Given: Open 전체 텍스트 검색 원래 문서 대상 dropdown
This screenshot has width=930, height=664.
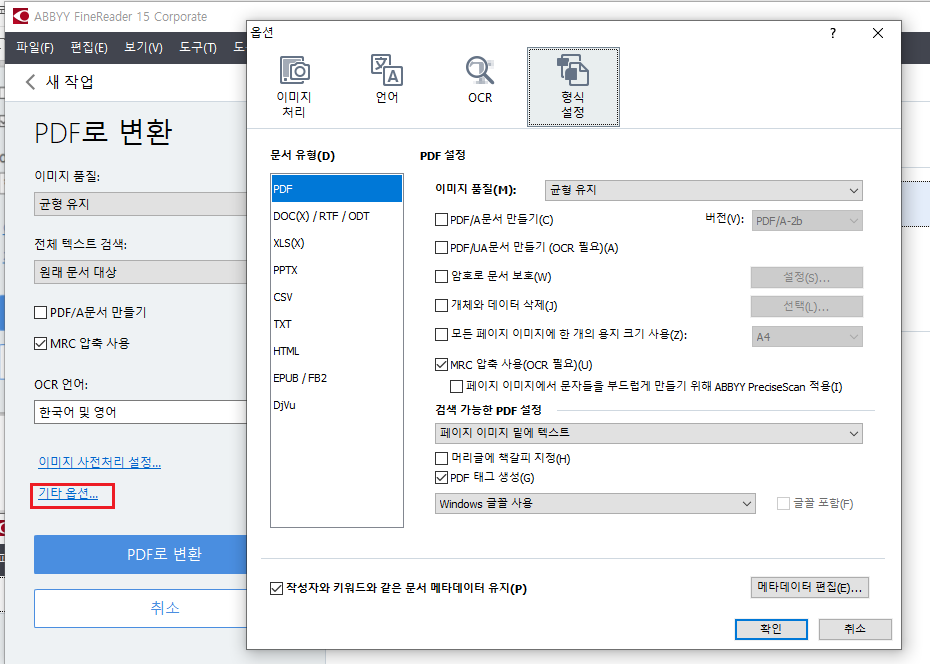Looking at the screenshot, I should pos(140,272).
